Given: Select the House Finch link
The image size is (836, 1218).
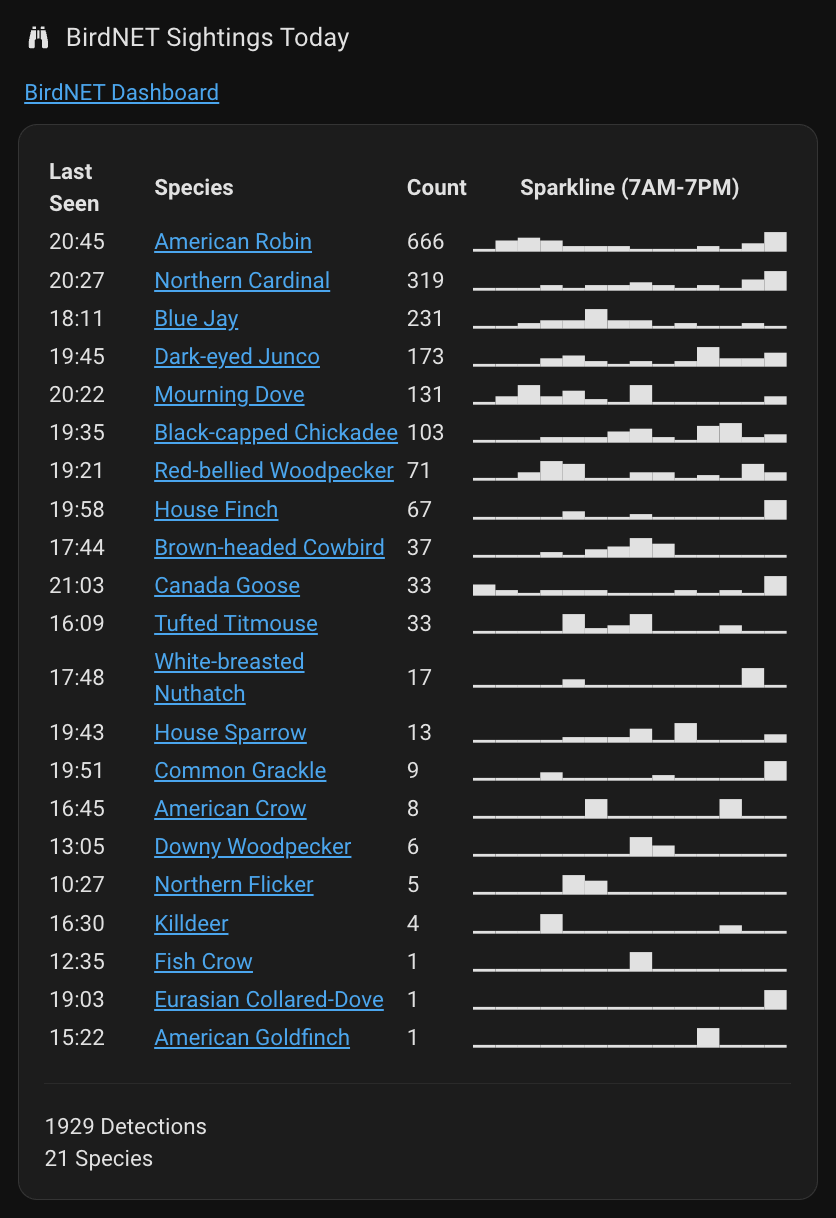Looking at the screenshot, I should pos(216,510).
